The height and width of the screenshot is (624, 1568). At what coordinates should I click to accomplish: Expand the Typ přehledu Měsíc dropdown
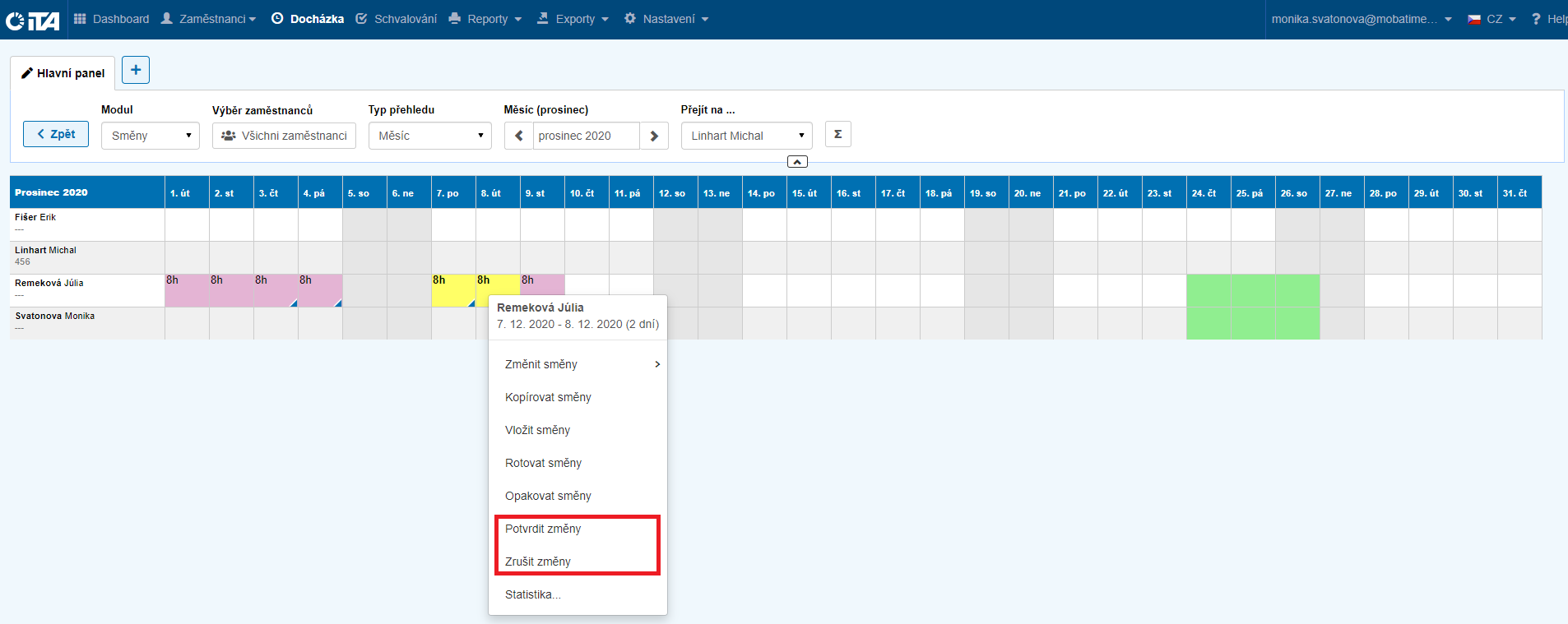coord(429,136)
